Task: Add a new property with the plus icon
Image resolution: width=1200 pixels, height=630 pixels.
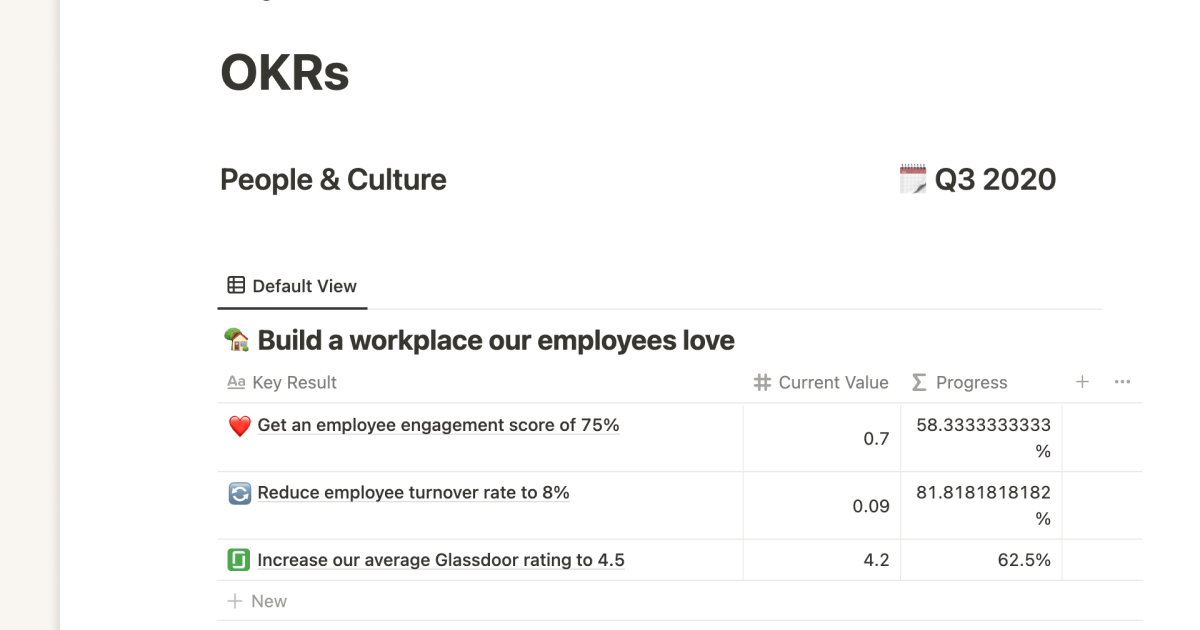Action: tap(1082, 382)
